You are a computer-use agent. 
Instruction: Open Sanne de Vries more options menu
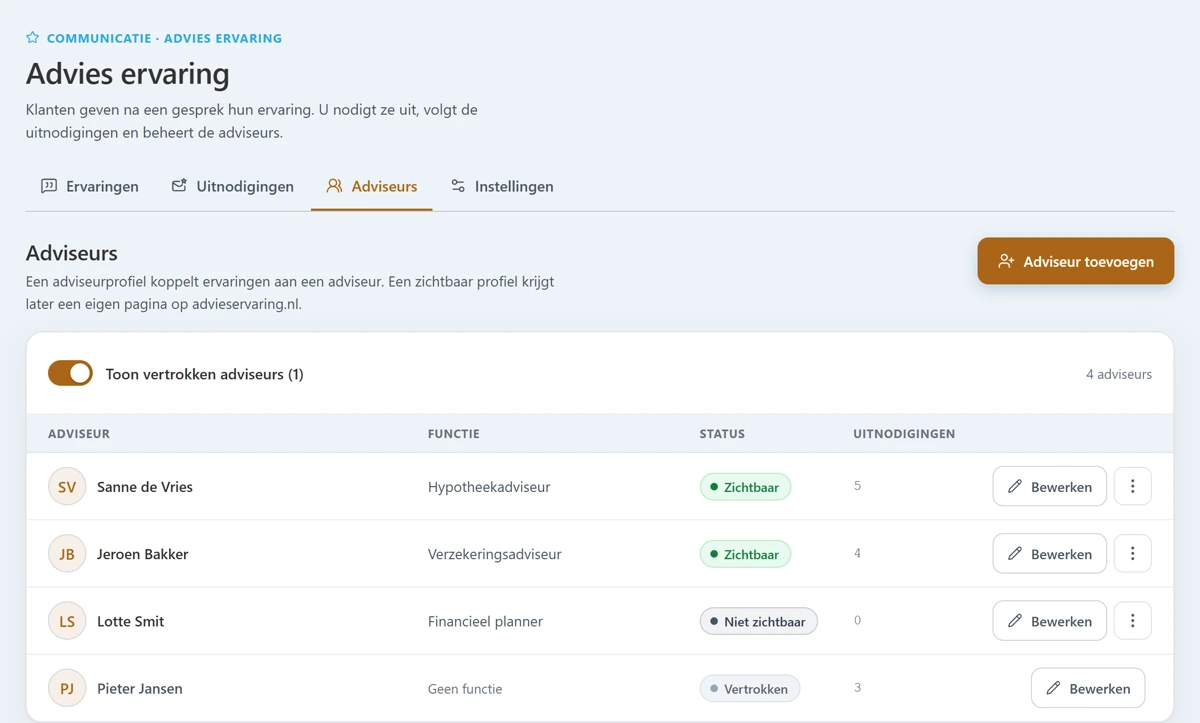point(1132,486)
